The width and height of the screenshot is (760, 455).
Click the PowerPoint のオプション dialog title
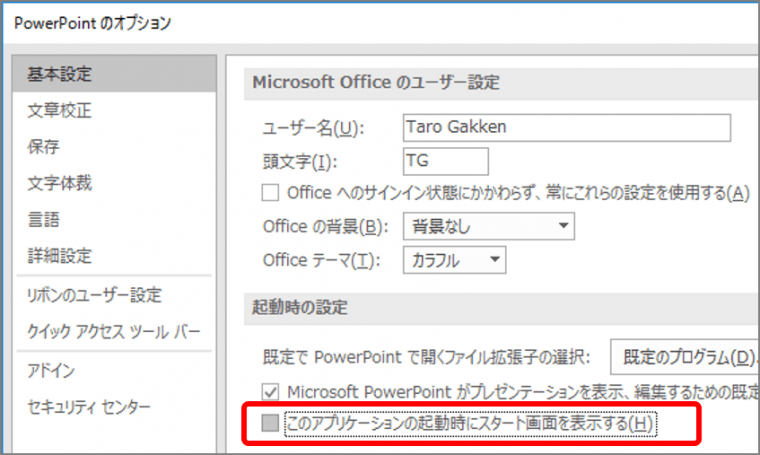pyautogui.click(x=93, y=23)
